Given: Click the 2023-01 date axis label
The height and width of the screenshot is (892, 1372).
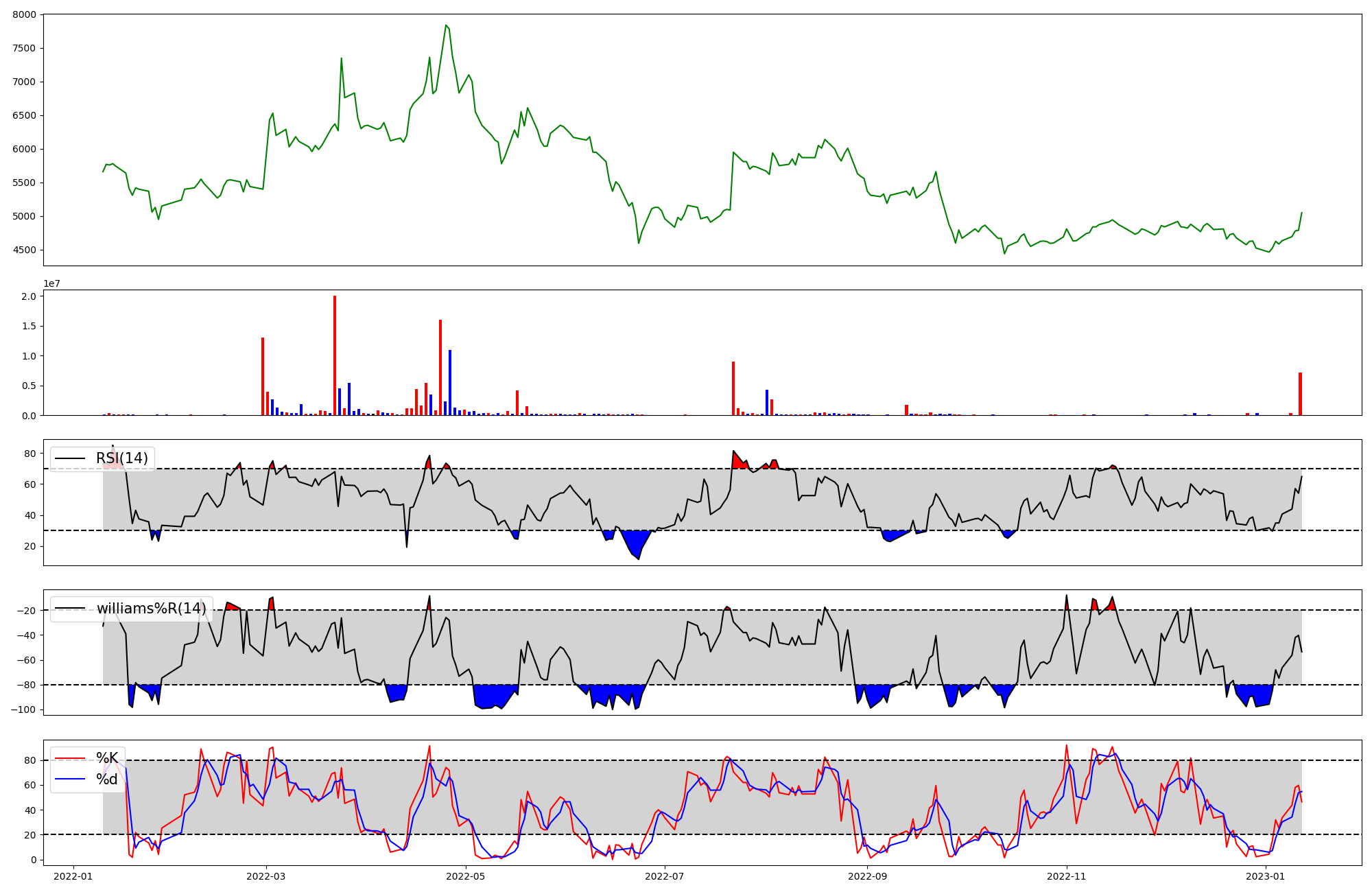Looking at the screenshot, I should coord(1266,876).
